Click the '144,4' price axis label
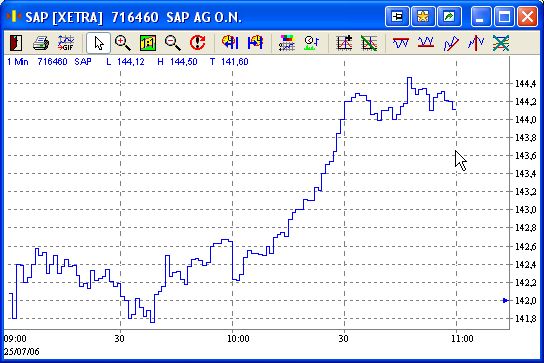 525,84
